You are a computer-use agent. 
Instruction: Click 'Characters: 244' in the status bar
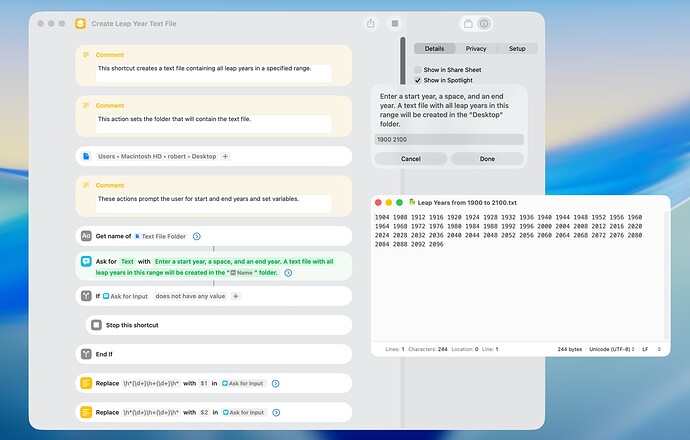pyautogui.click(x=428, y=349)
